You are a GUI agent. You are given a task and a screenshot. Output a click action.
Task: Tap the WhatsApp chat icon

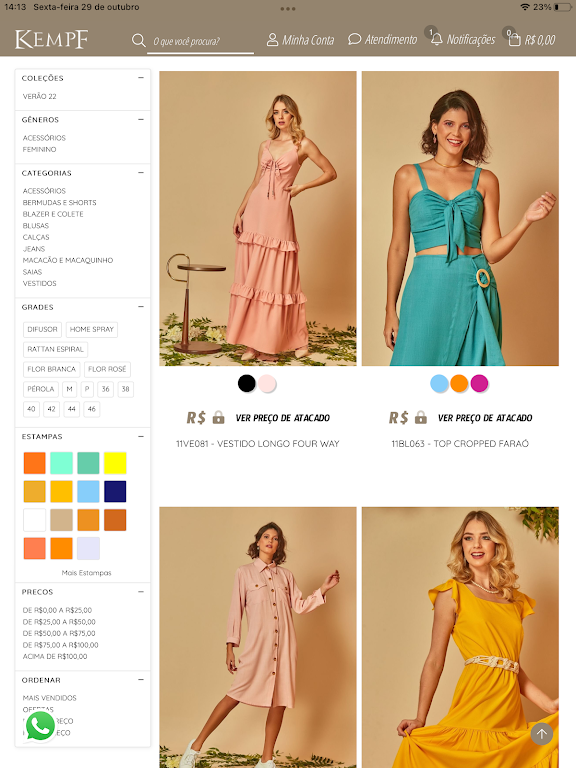point(40,725)
